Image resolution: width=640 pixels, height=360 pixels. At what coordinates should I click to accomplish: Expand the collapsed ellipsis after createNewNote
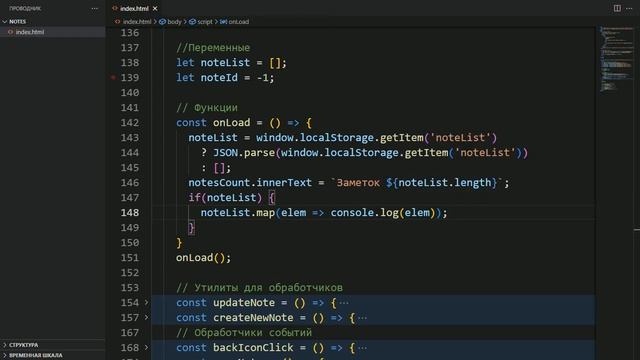point(362,318)
